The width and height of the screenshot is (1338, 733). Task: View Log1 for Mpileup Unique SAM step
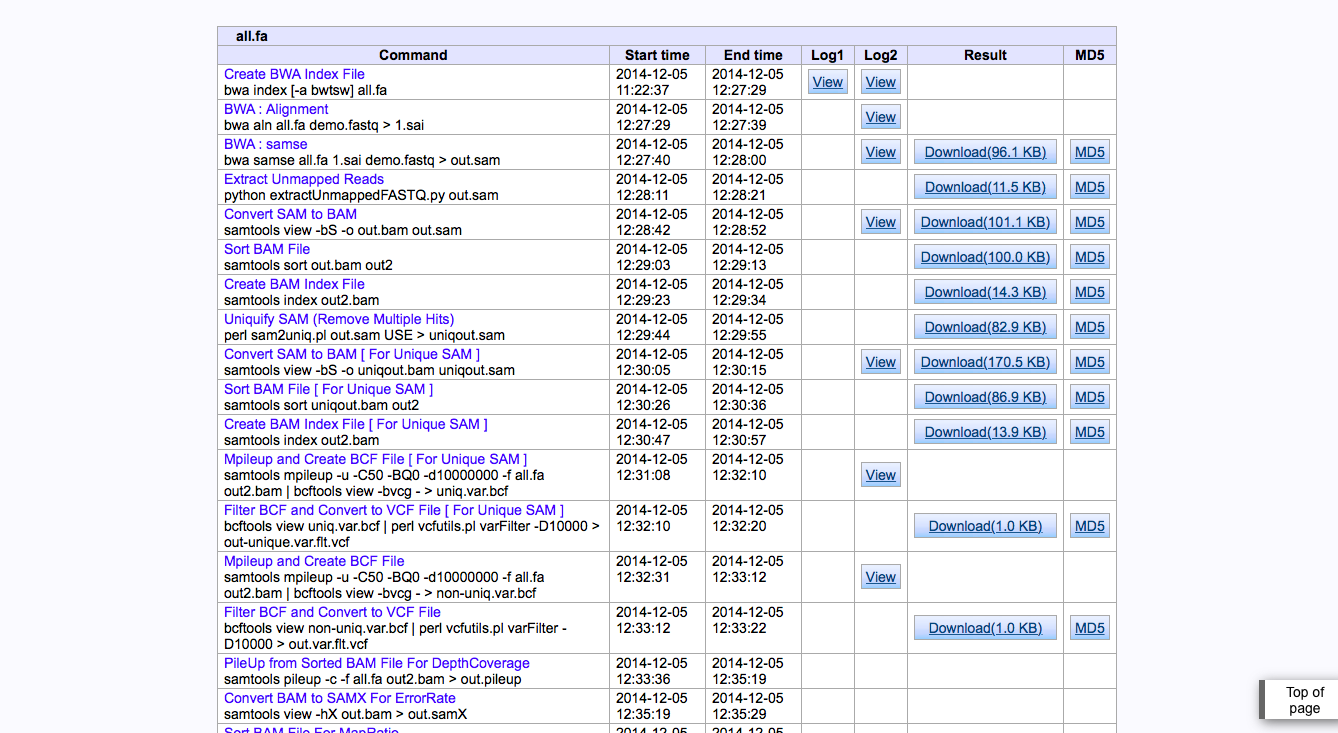(x=880, y=475)
